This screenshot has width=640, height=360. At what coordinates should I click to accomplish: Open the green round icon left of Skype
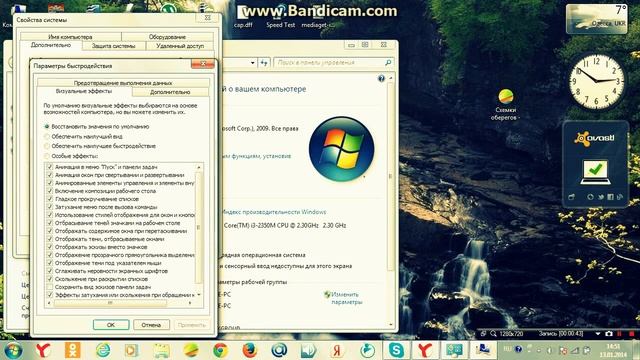(367, 350)
